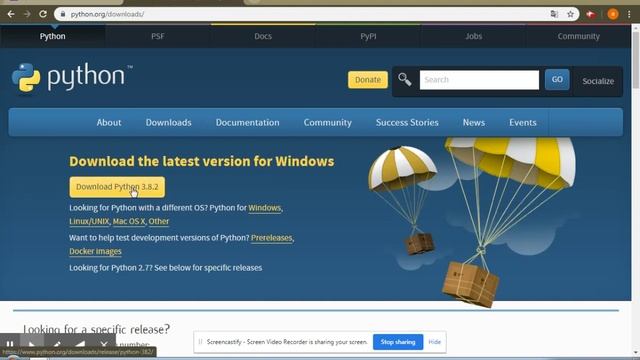
Task: Open the Downloads navigation menu
Action: click(168, 122)
